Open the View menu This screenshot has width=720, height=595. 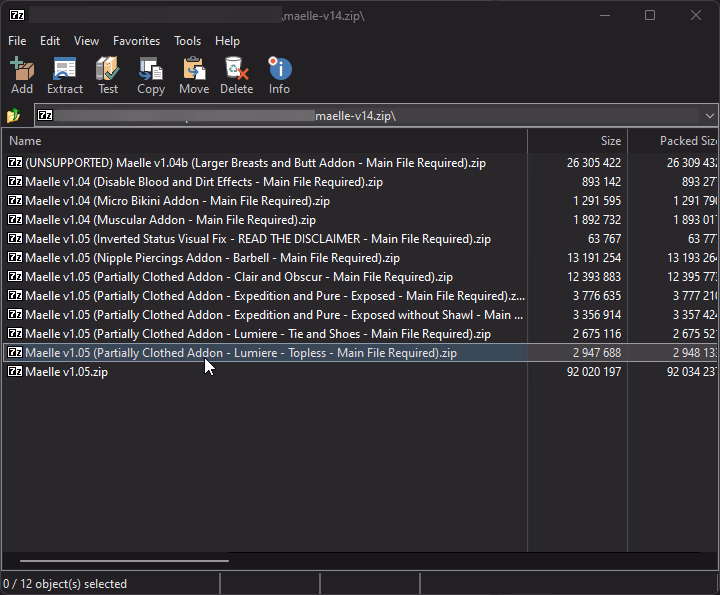pyautogui.click(x=86, y=41)
